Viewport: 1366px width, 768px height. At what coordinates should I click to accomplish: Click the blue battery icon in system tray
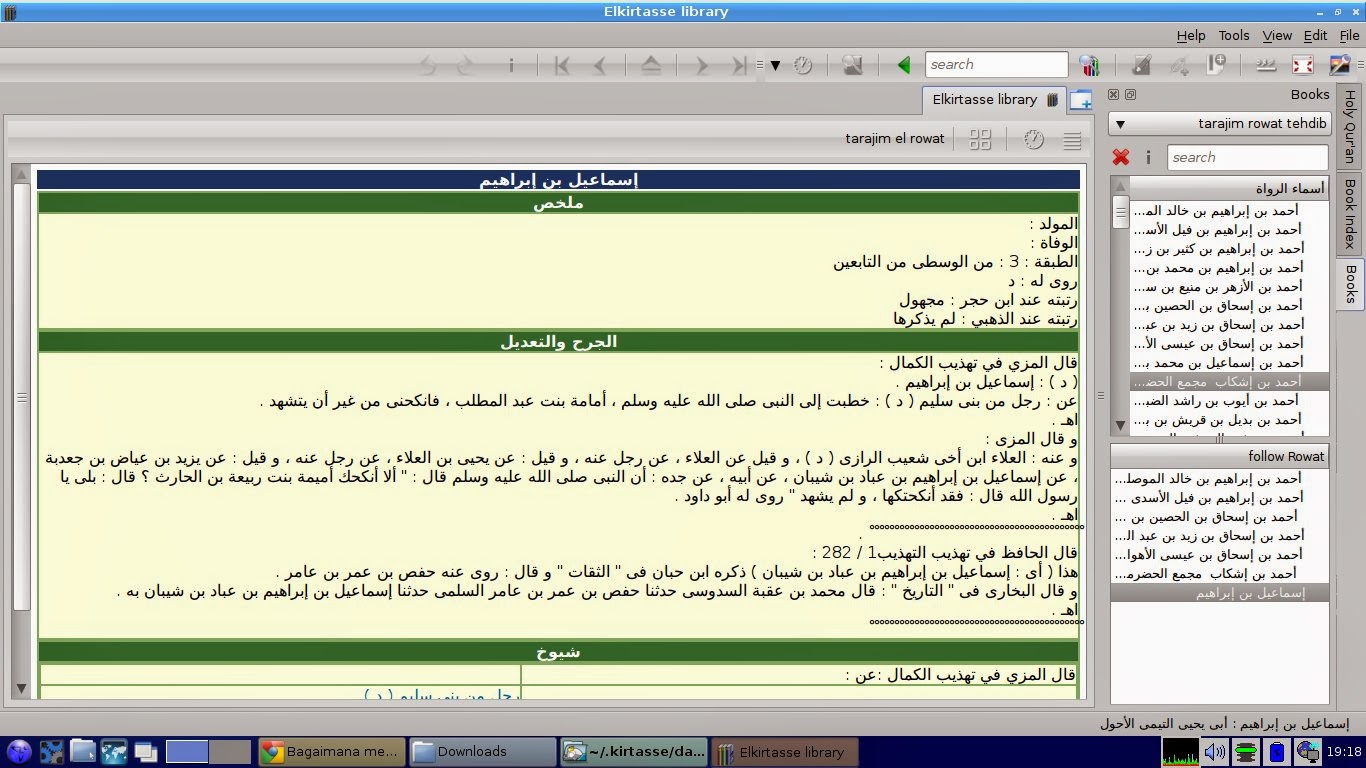(1275, 752)
